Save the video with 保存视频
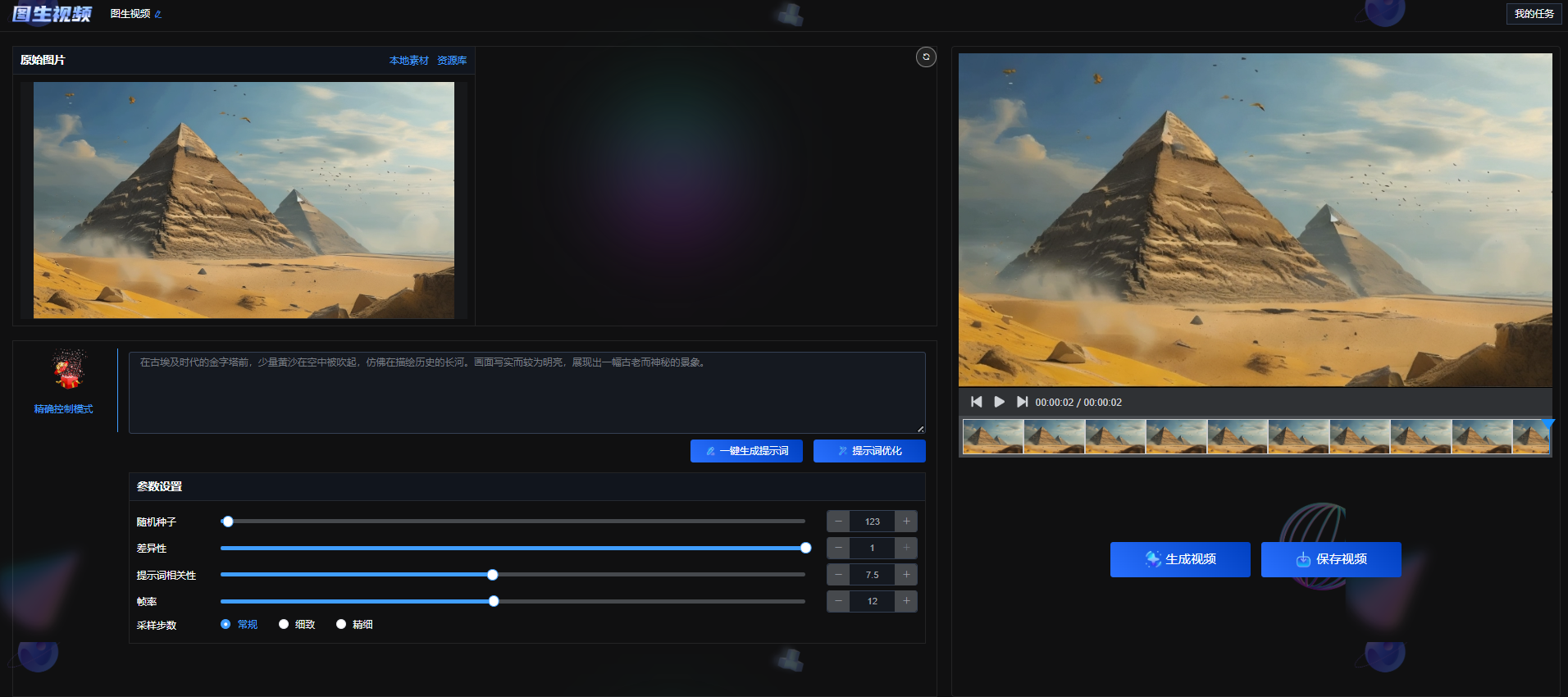 (x=1331, y=559)
